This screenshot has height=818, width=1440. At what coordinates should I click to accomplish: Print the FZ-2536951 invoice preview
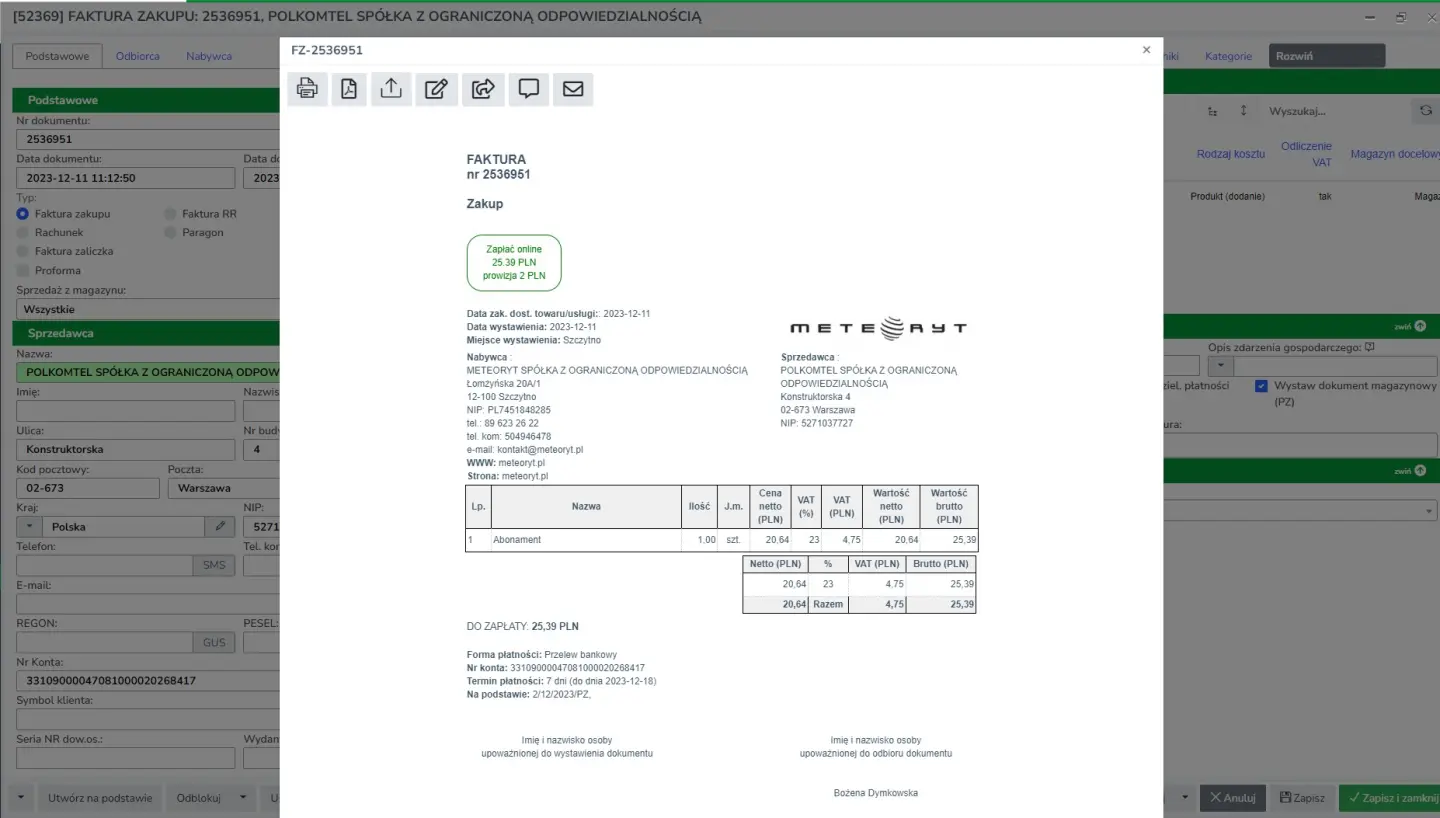(307, 89)
